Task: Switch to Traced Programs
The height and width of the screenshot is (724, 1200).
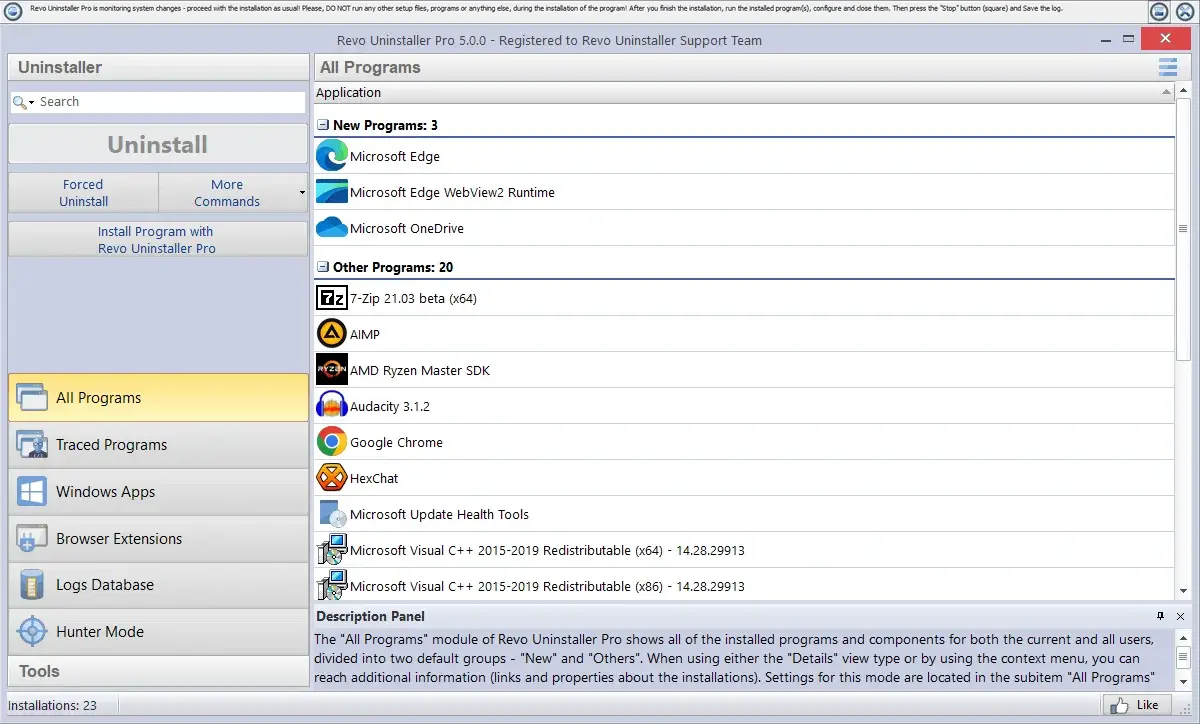Action: pyautogui.click(x=157, y=444)
